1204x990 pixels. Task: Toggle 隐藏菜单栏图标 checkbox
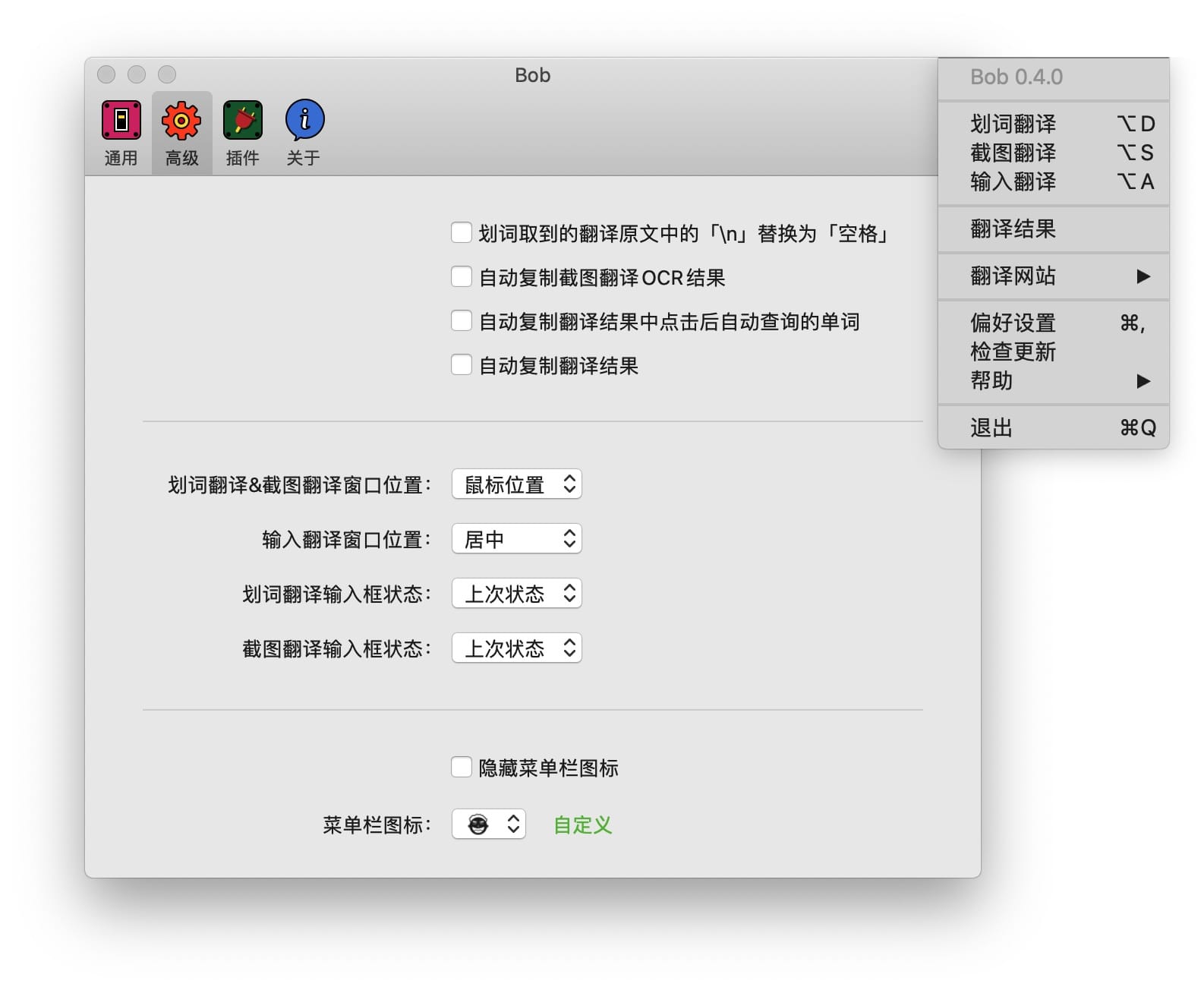[x=462, y=768]
